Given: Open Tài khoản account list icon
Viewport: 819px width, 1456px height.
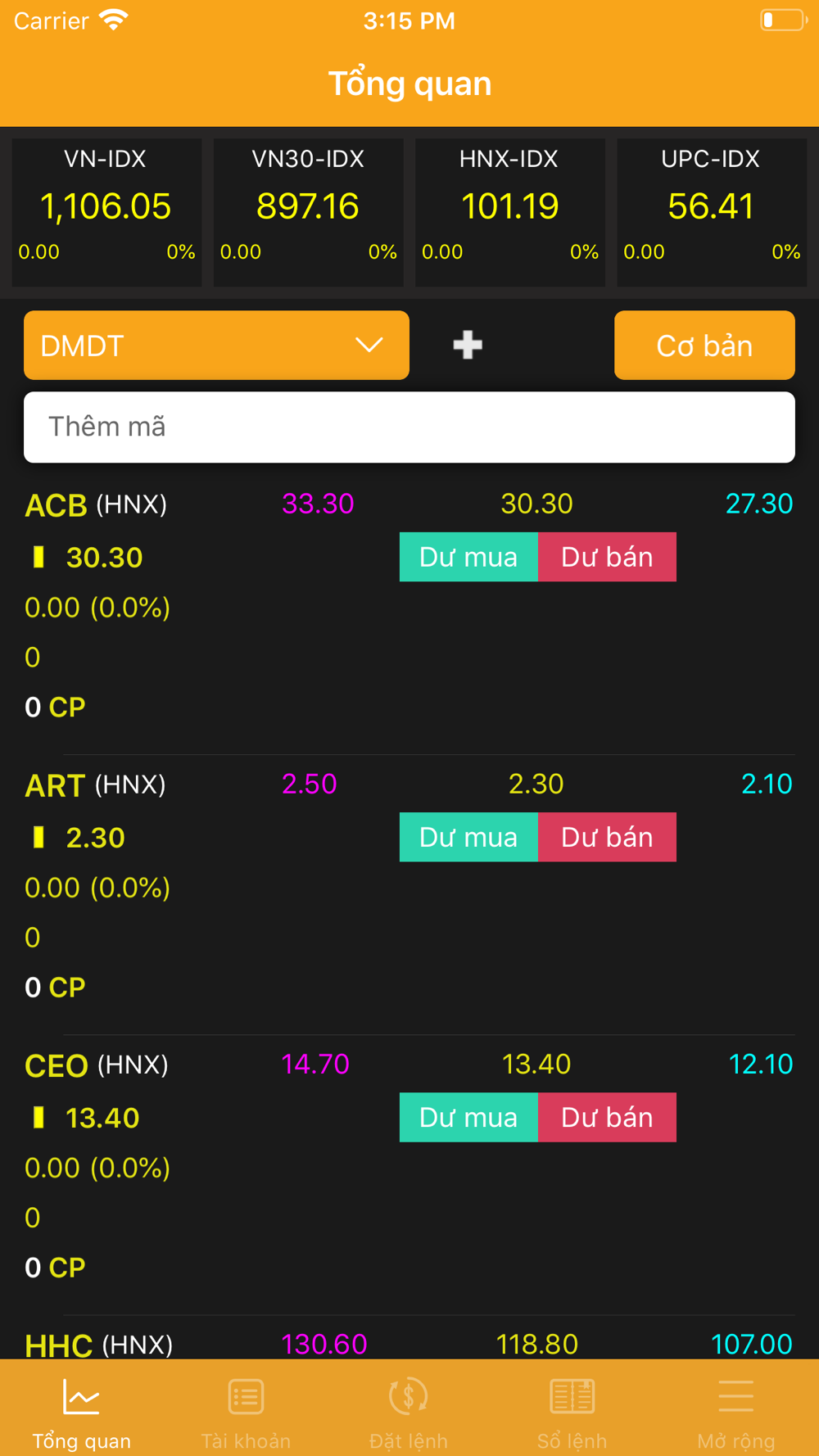Looking at the screenshot, I should point(246,1397).
